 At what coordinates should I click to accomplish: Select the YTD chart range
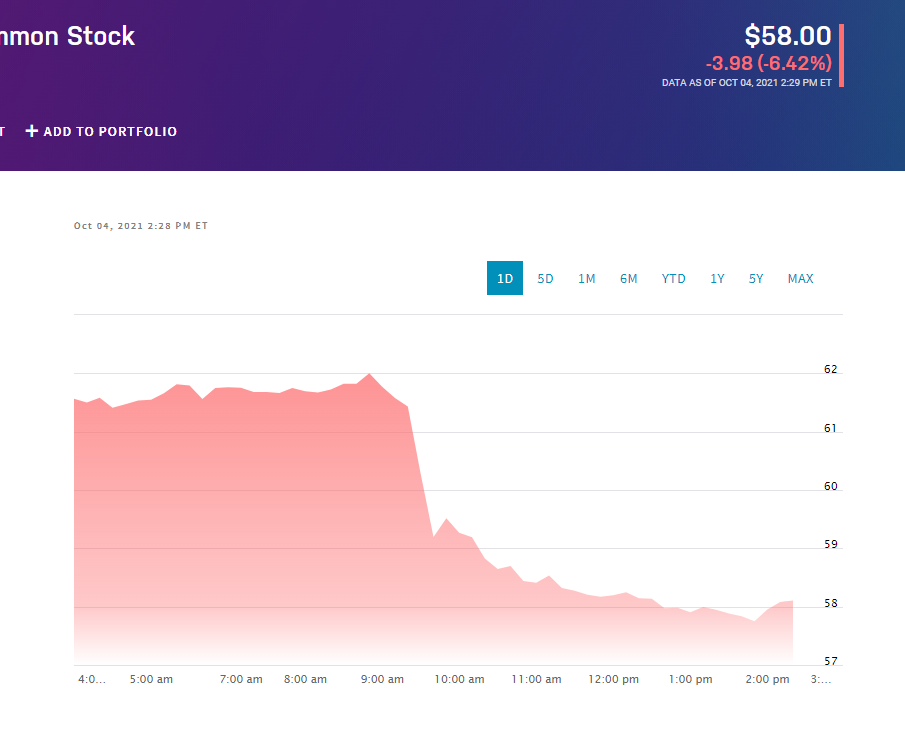[x=673, y=278]
